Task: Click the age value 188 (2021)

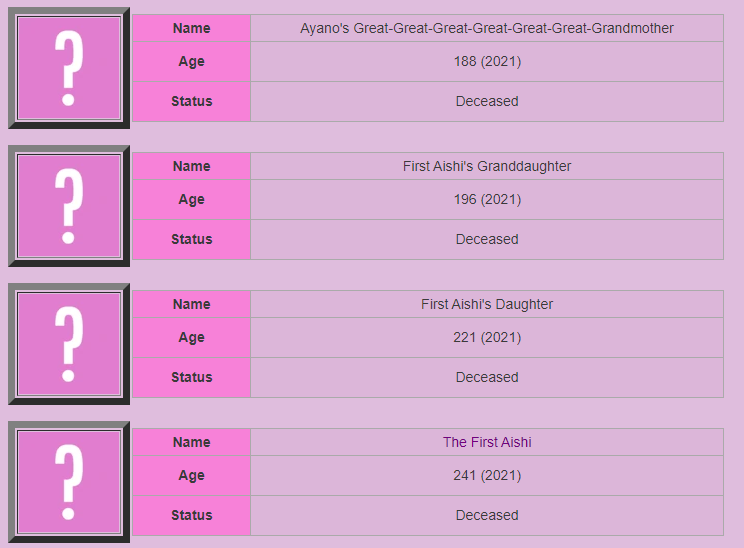Action: pos(487,62)
